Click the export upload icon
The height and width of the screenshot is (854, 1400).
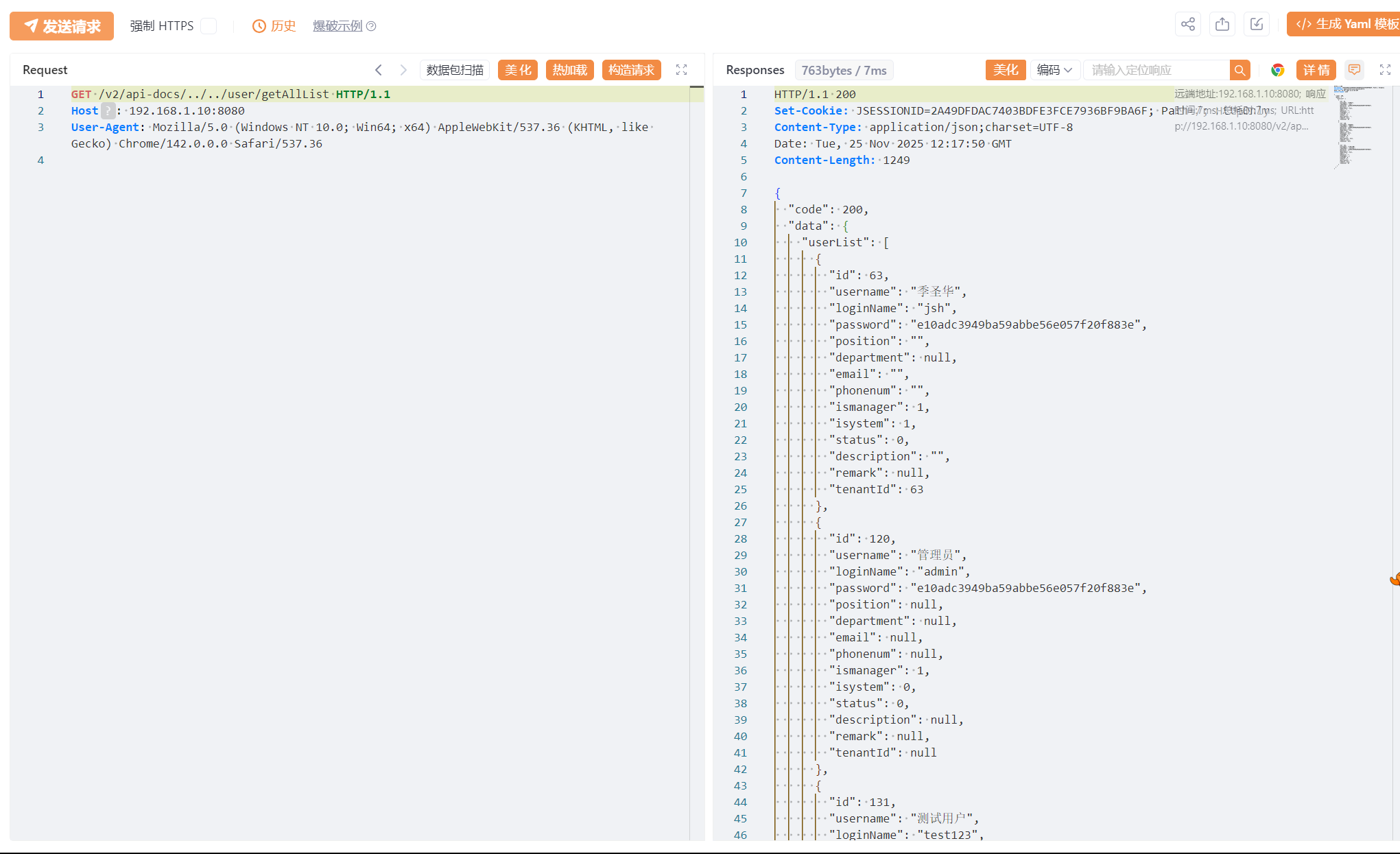coord(1222,25)
